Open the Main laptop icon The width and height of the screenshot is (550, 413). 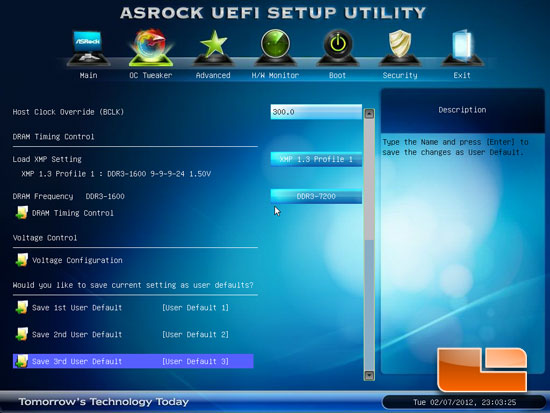click(x=88, y=48)
